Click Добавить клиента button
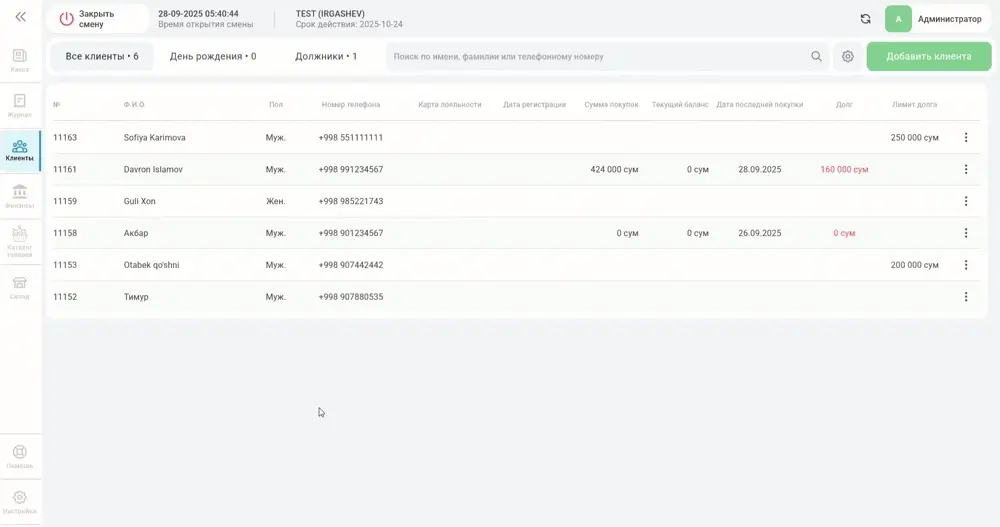This screenshot has width=1000, height=527. click(x=929, y=56)
